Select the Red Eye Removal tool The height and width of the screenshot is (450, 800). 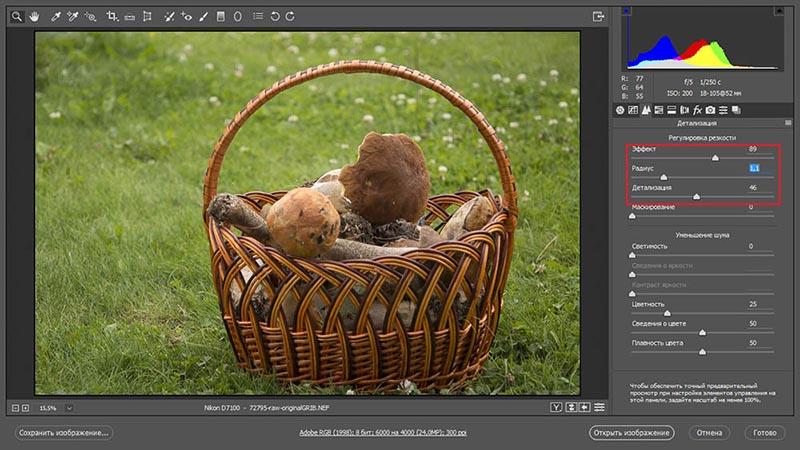(186, 16)
